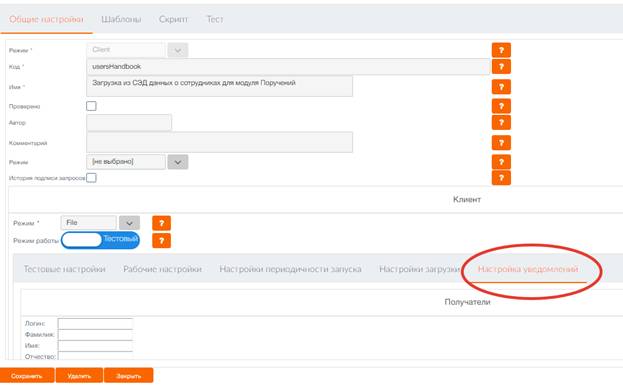The width and height of the screenshot is (623, 388).
Task: Switch to the Тест tab
Action: [215, 19]
